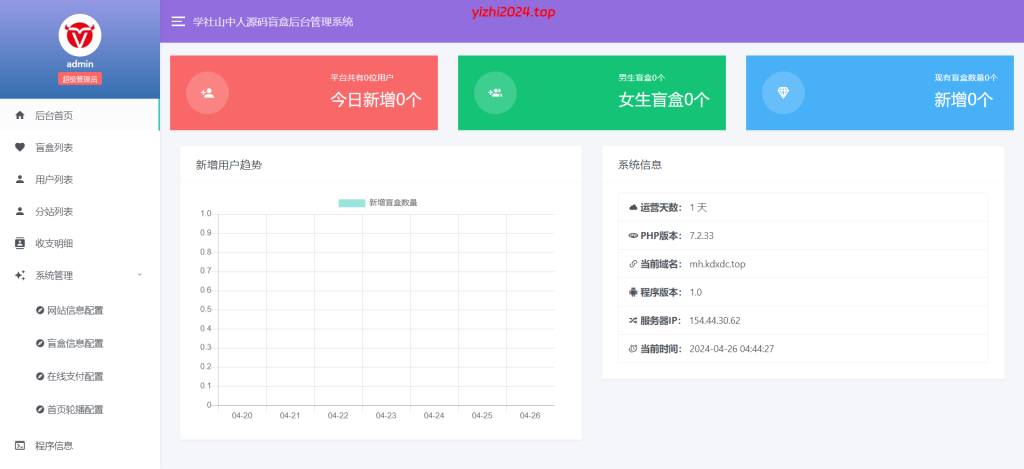Click the person icon beside 分站列表
This screenshot has height=469, width=1024.
20,211
